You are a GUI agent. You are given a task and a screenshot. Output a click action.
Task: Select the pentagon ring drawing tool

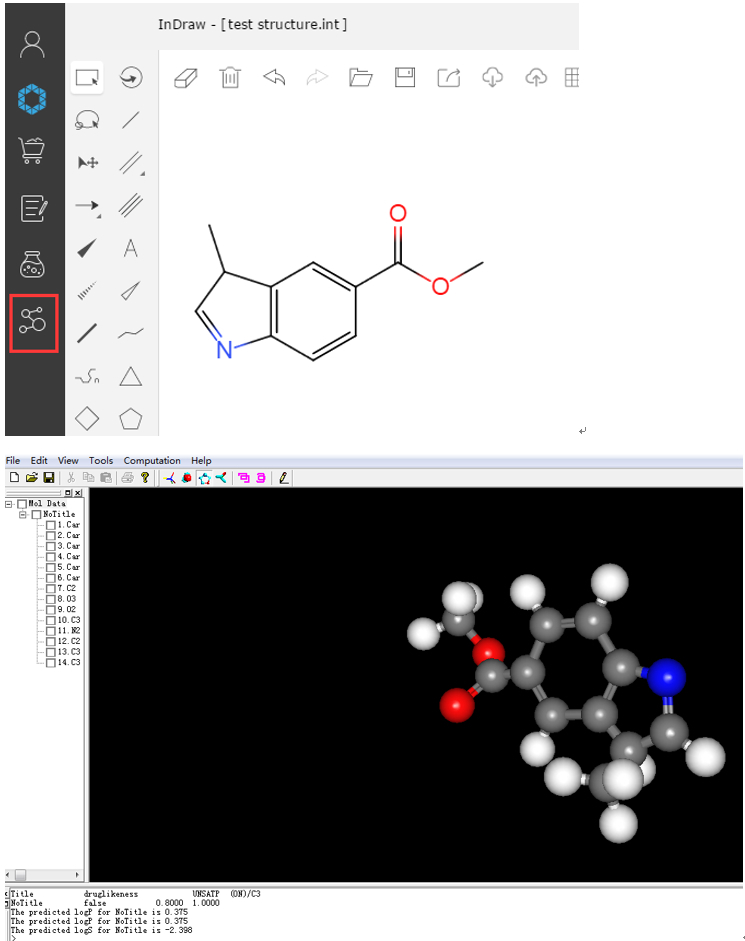[130, 418]
